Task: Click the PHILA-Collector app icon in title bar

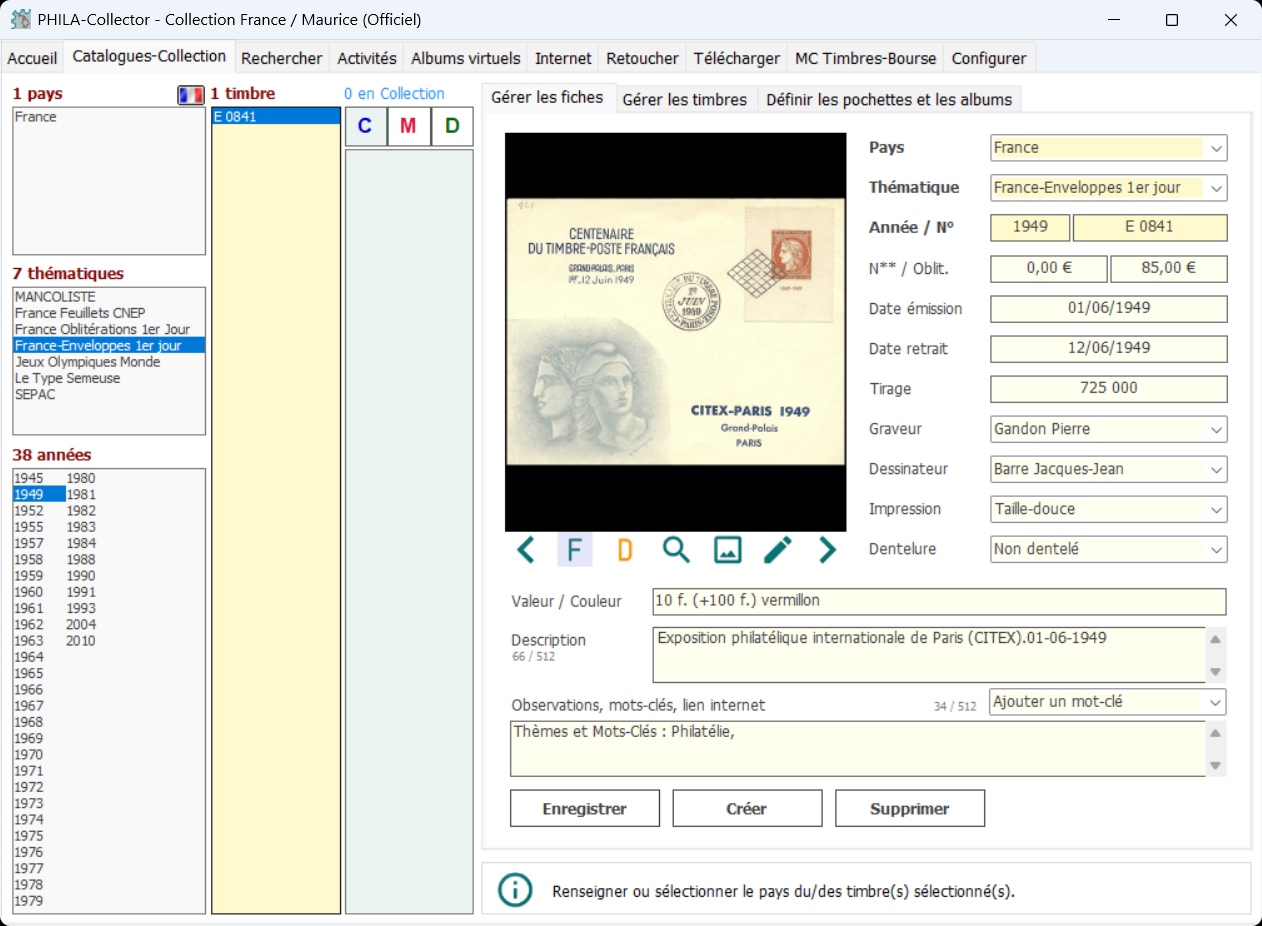Action: point(20,19)
